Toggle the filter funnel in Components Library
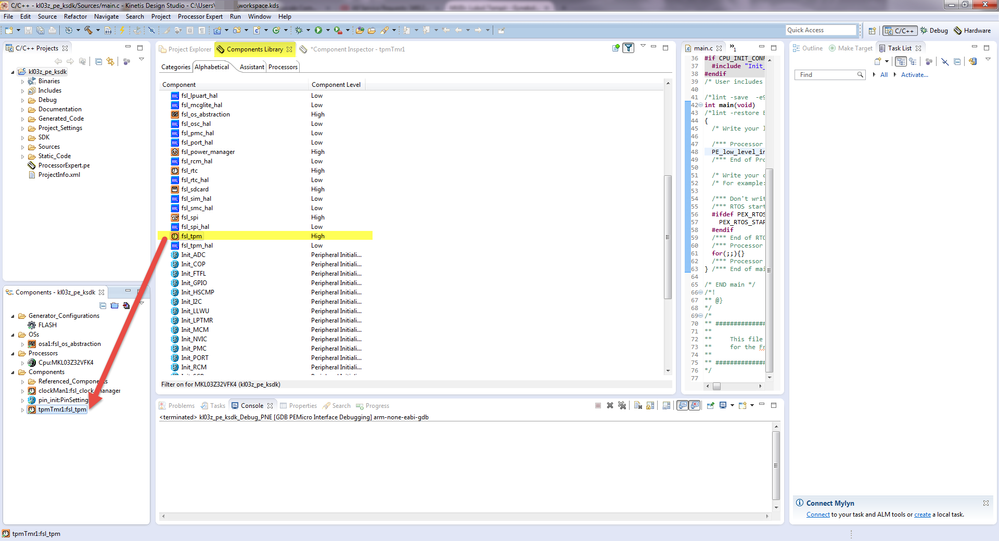This screenshot has width=999, height=541. click(628, 48)
